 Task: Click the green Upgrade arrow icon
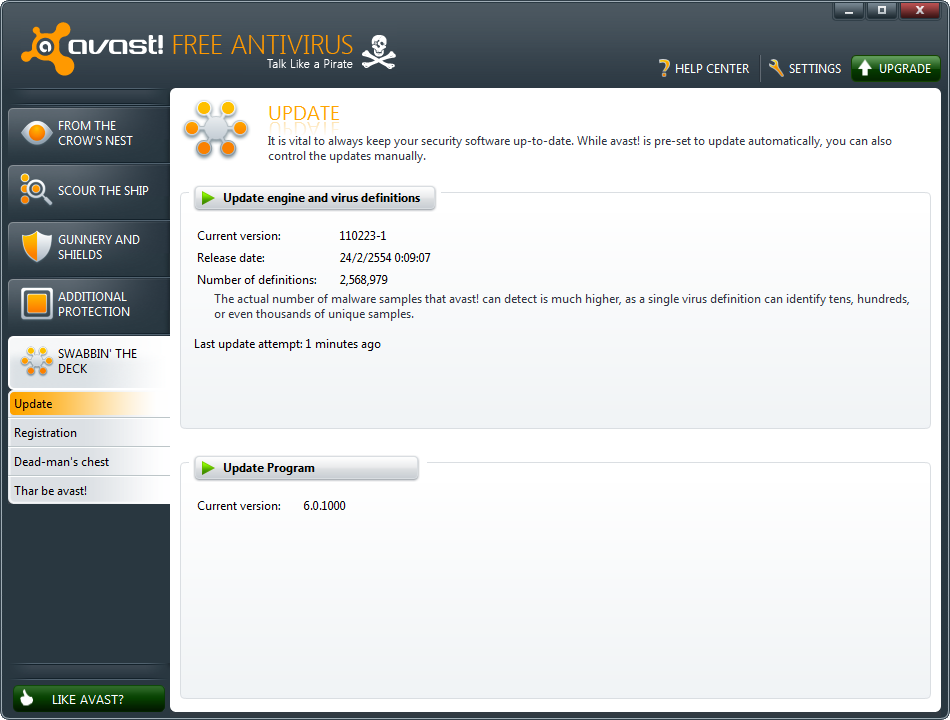point(865,68)
